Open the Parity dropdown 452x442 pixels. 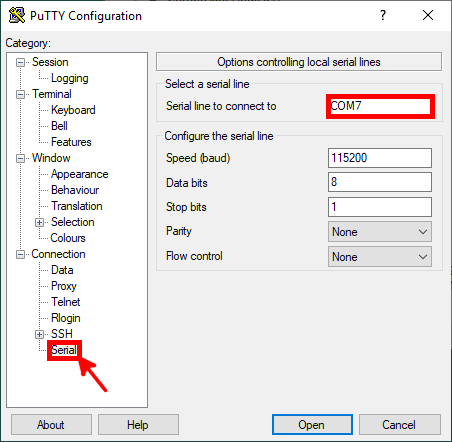[380, 232]
